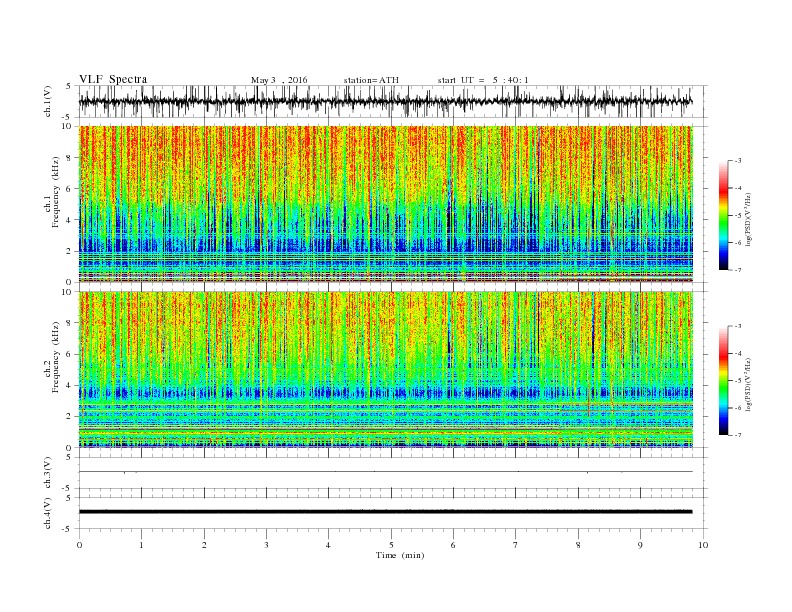Click the thick black ch.4 voltage trace
Viewport: 792px width, 612px height.
385,512
